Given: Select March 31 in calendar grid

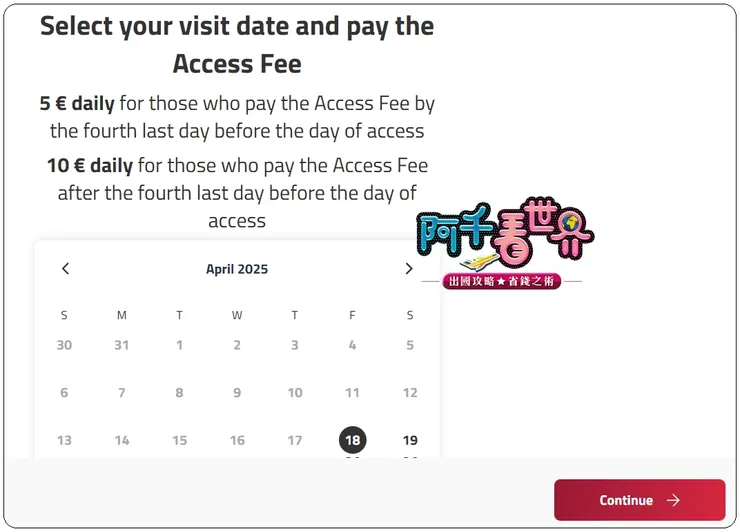Looking at the screenshot, I should (x=122, y=345).
